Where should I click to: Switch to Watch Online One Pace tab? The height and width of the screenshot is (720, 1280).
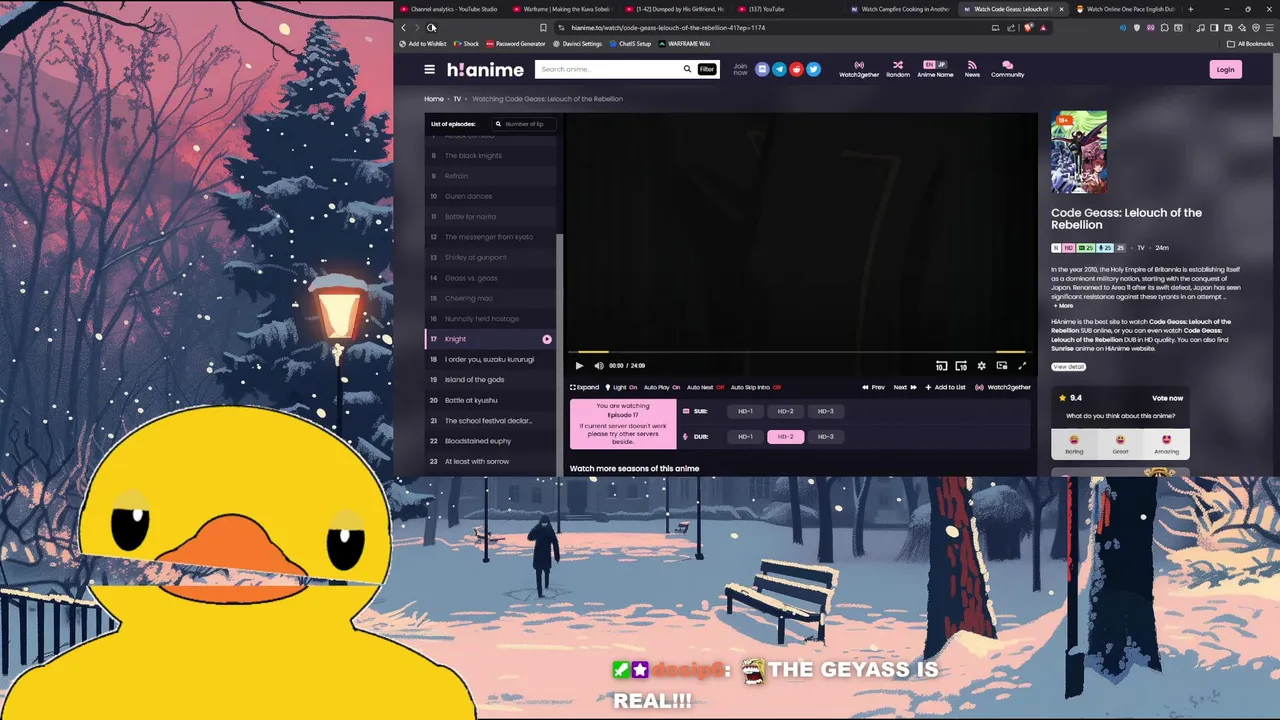1127,9
